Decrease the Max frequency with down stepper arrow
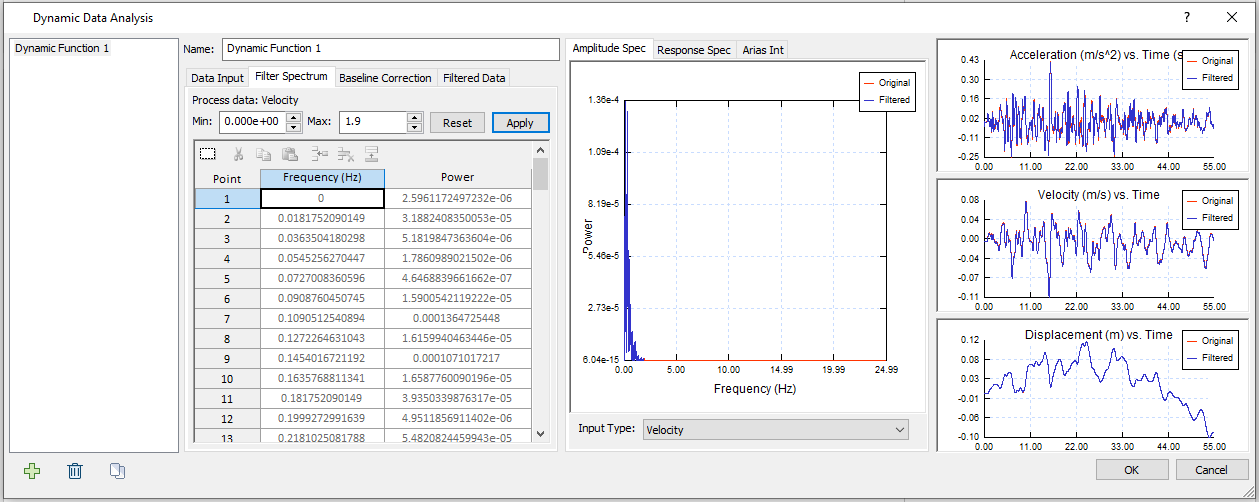This screenshot has height=502, width=1259. (x=414, y=127)
